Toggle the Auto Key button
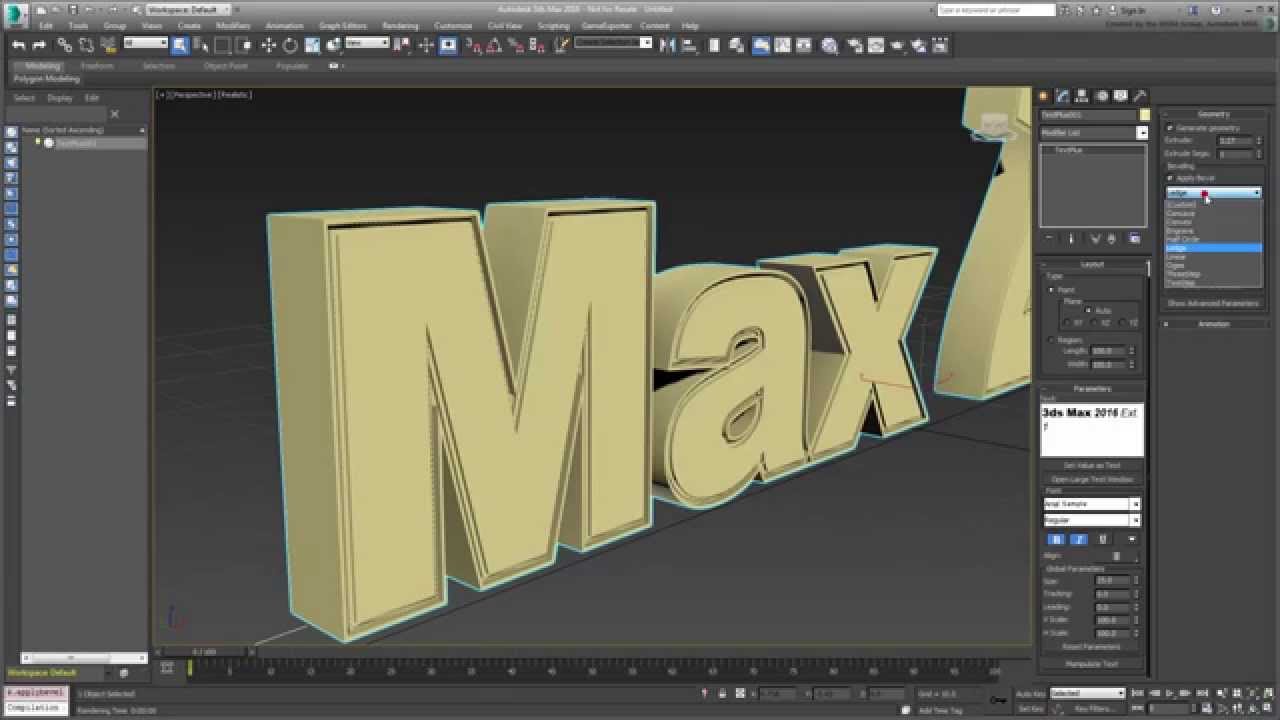 click(1030, 693)
